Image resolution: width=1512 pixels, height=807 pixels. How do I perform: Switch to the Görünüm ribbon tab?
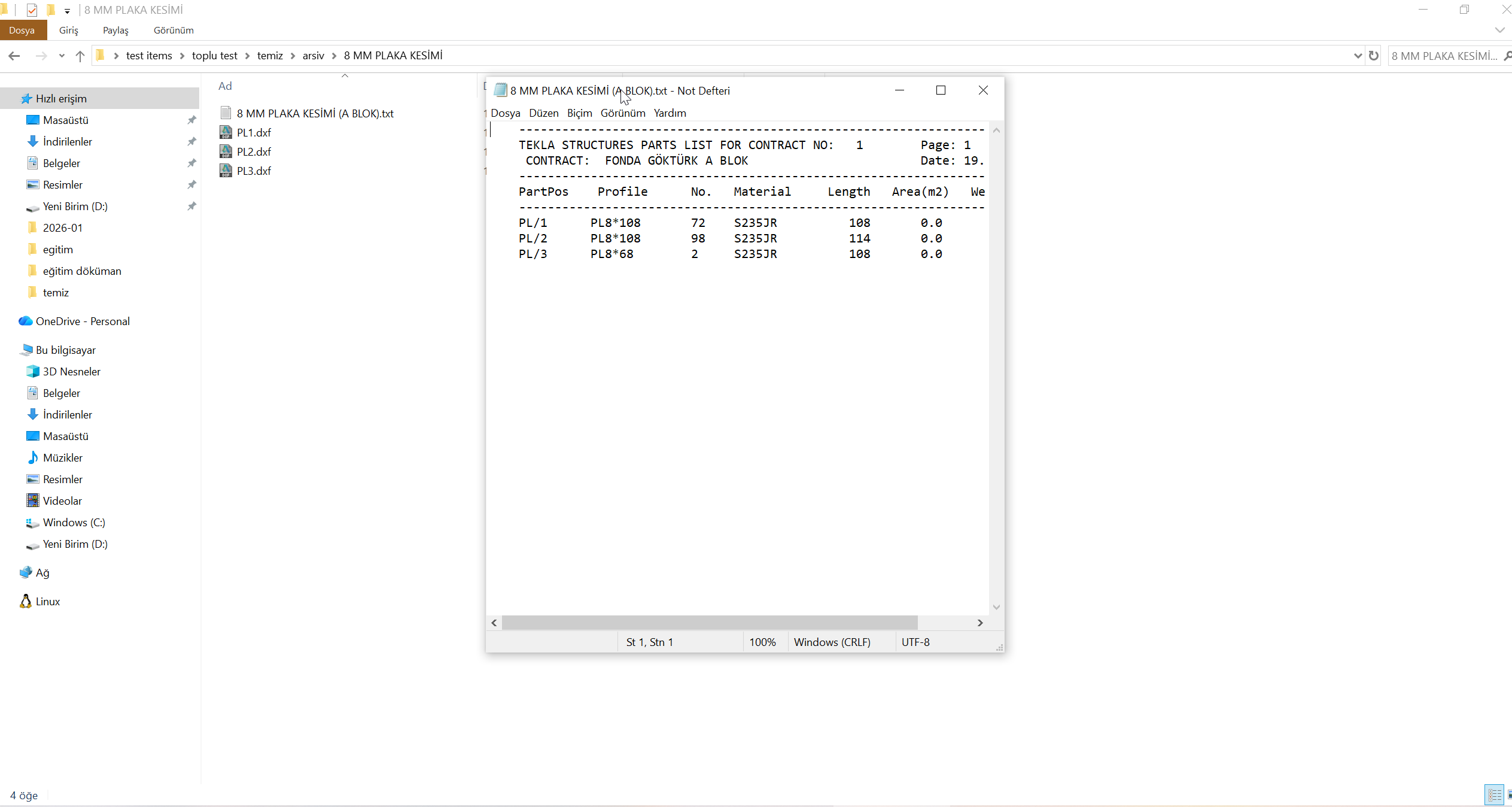point(174,30)
